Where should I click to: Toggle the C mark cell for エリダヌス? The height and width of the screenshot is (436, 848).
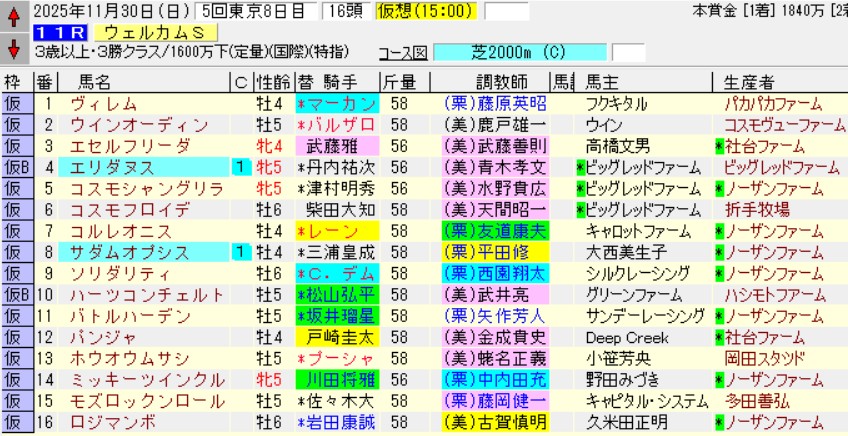[x=240, y=168]
